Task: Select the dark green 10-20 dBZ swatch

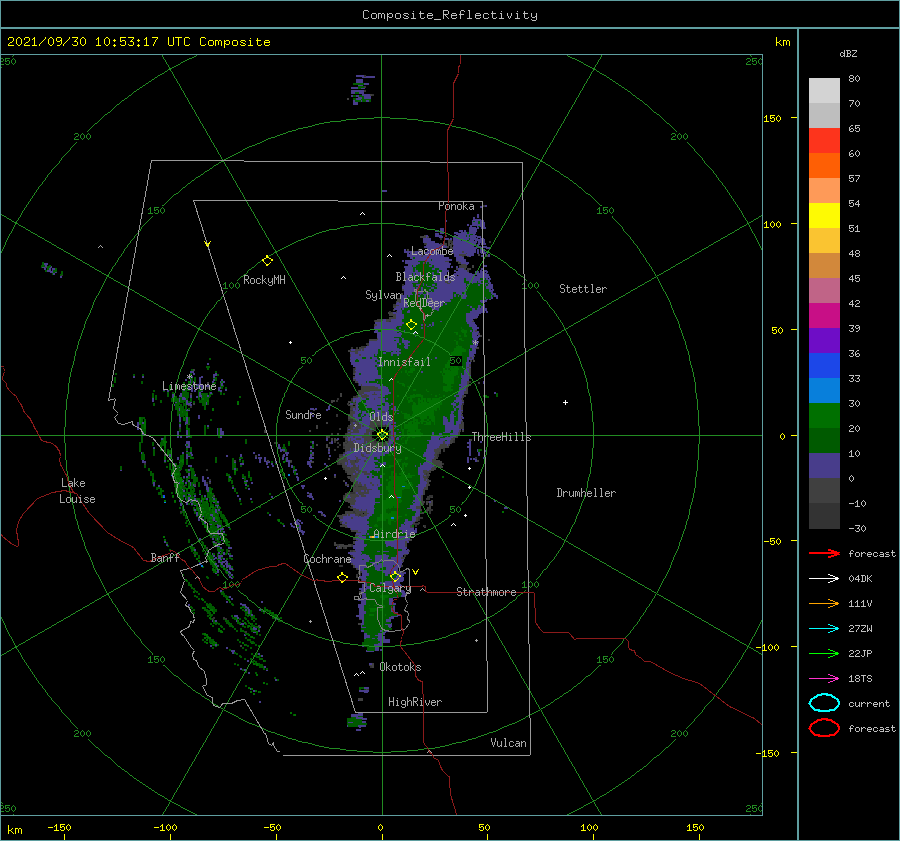Action: 824,440
